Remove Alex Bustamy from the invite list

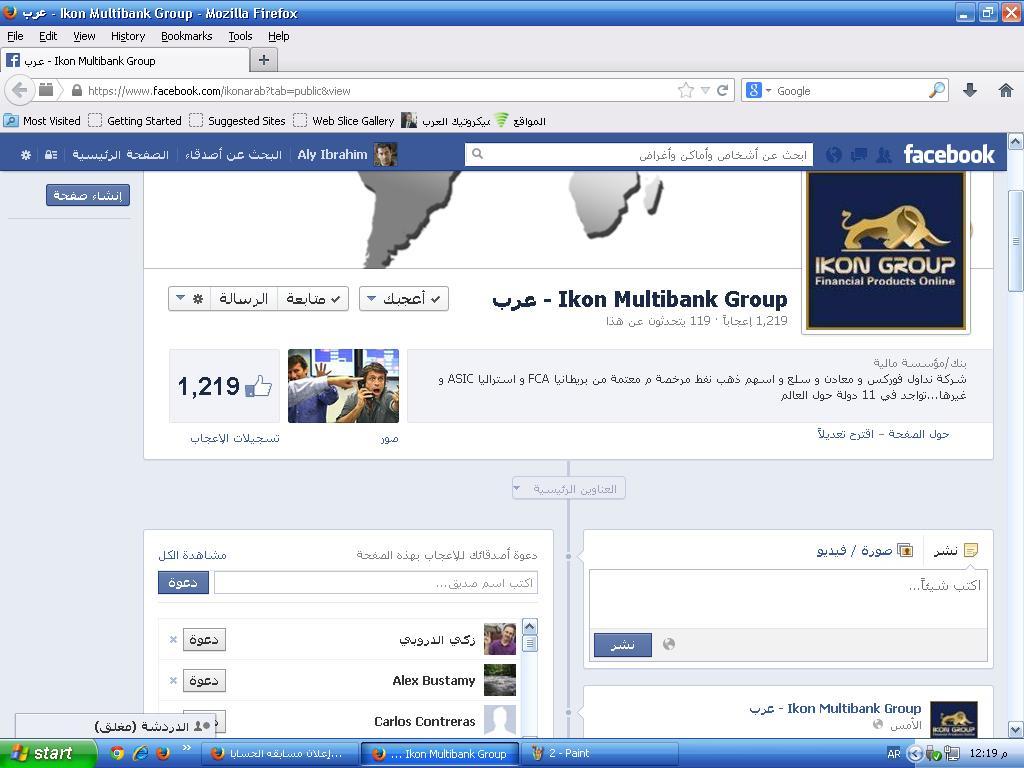click(x=173, y=680)
